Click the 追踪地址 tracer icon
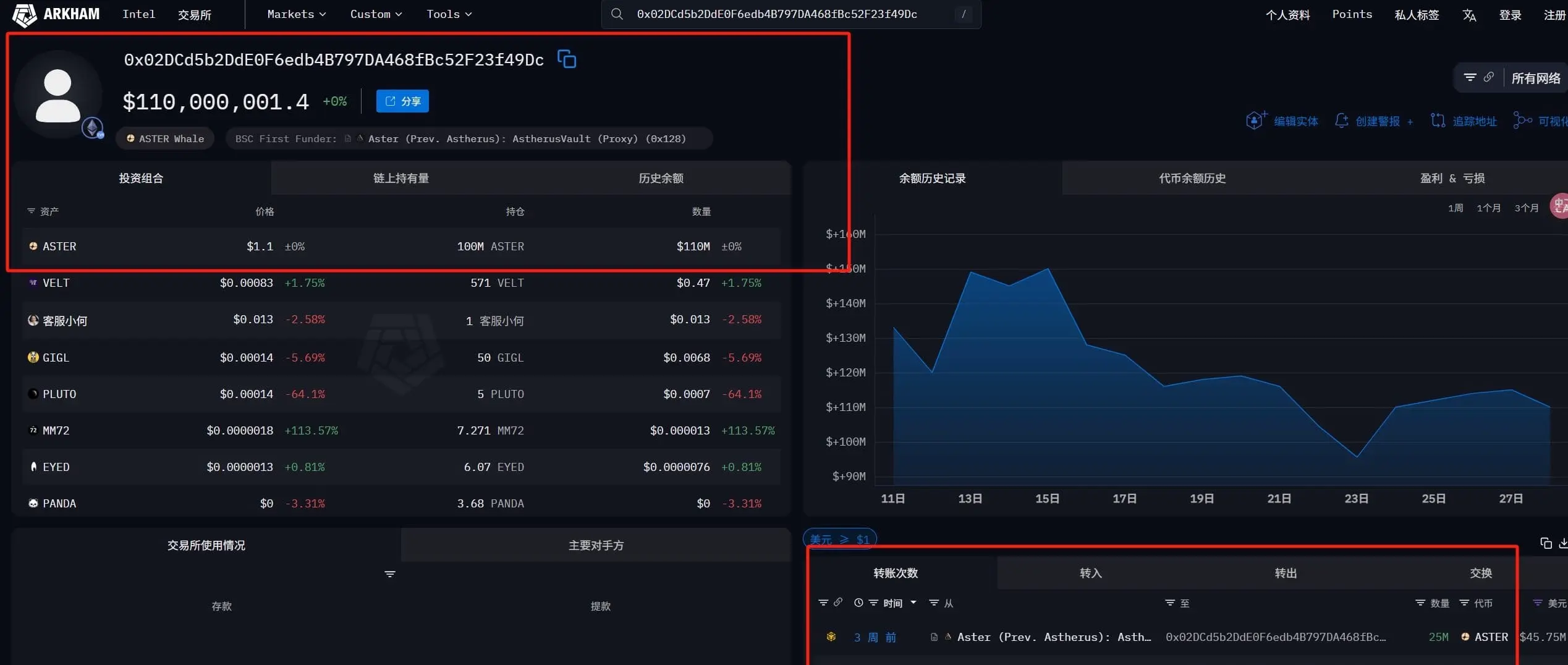The image size is (1568, 665). click(x=1438, y=121)
